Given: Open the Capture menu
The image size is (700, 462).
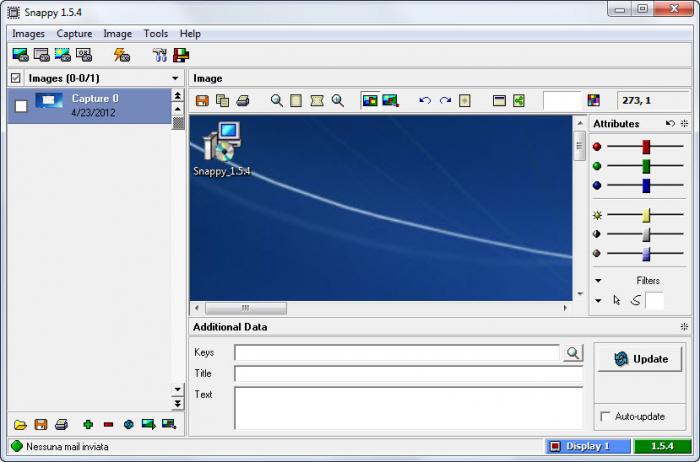Looking at the screenshot, I should coord(74,34).
